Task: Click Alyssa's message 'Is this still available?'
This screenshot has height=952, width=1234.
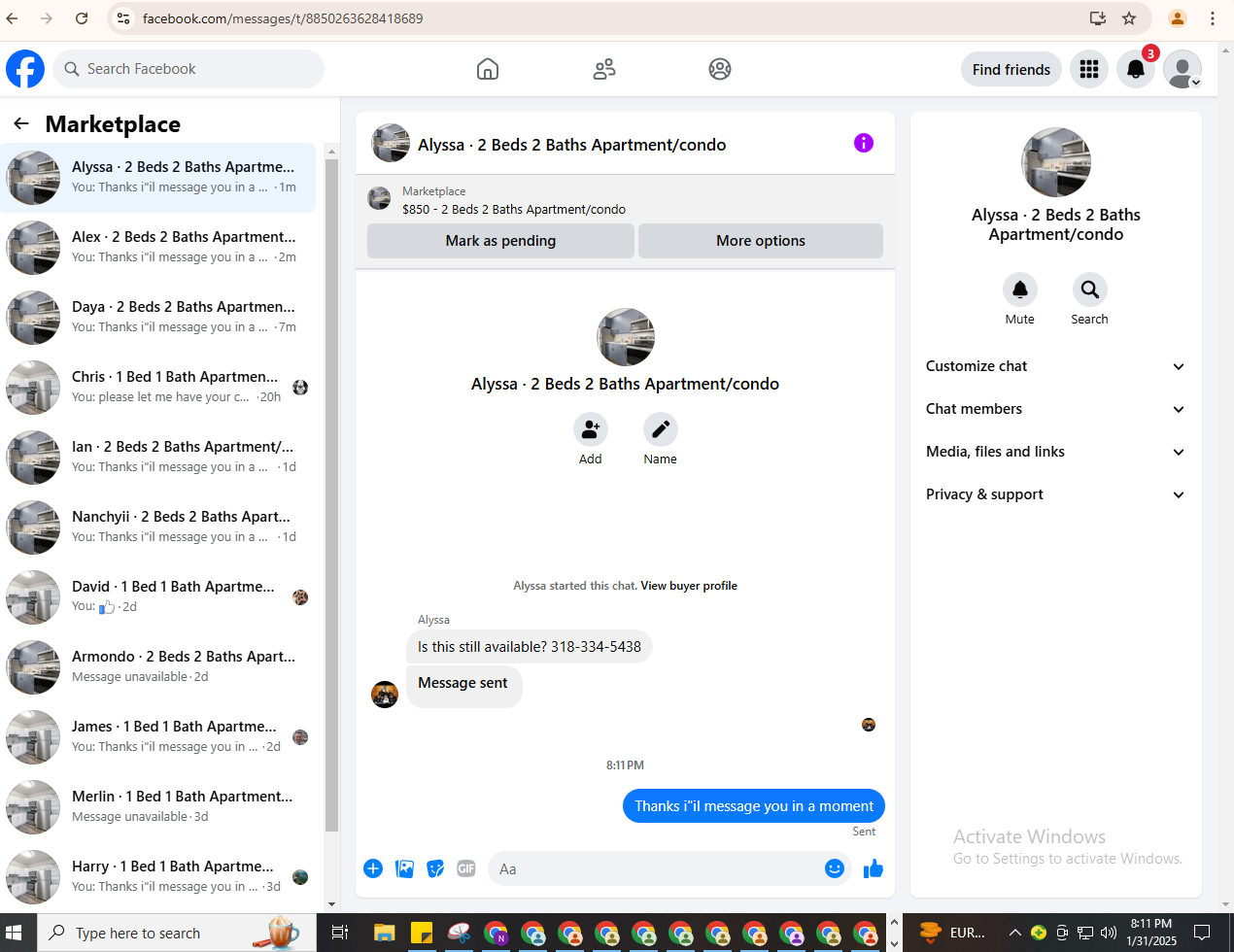Action: (530, 647)
